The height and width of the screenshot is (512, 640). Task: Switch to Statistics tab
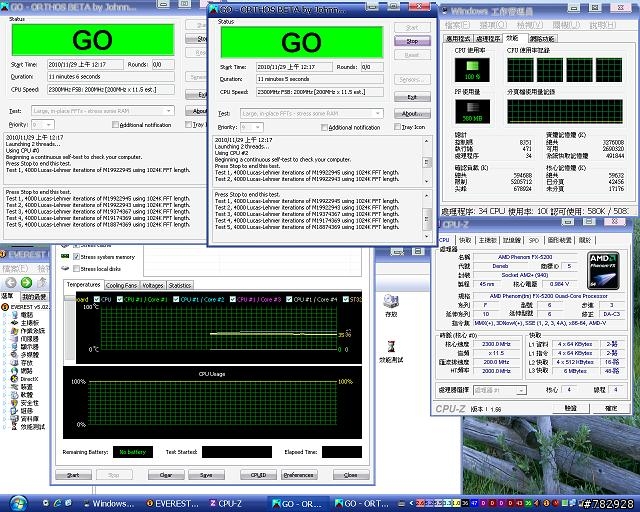point(180,285)
